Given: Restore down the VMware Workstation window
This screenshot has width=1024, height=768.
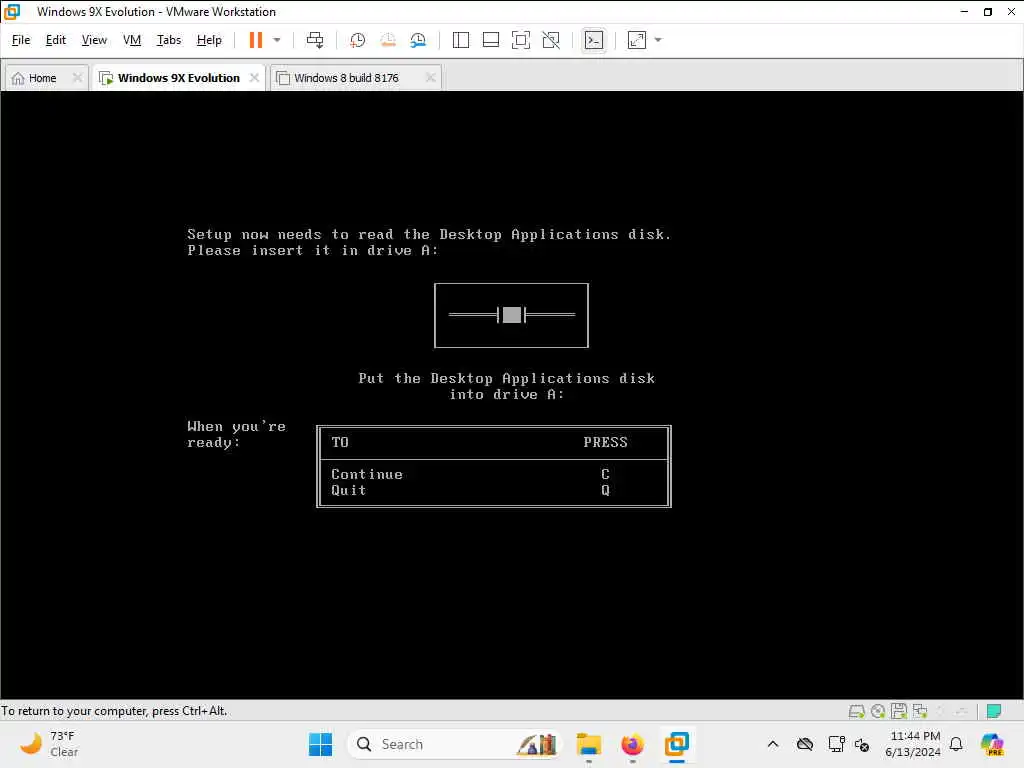Looking at the screenshot, I should [x=988, y=12].
